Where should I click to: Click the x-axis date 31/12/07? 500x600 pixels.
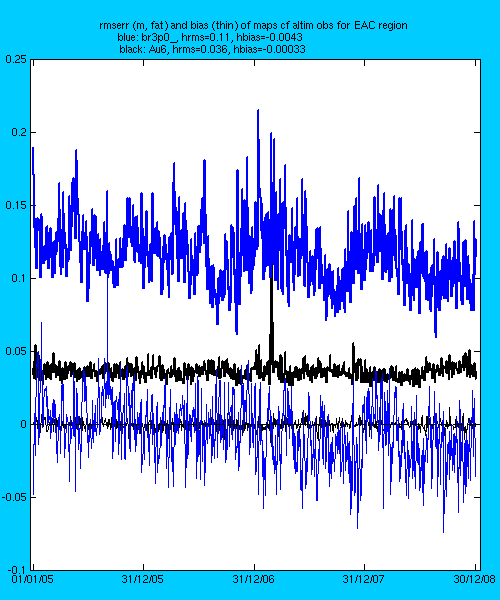pos(363,579)
